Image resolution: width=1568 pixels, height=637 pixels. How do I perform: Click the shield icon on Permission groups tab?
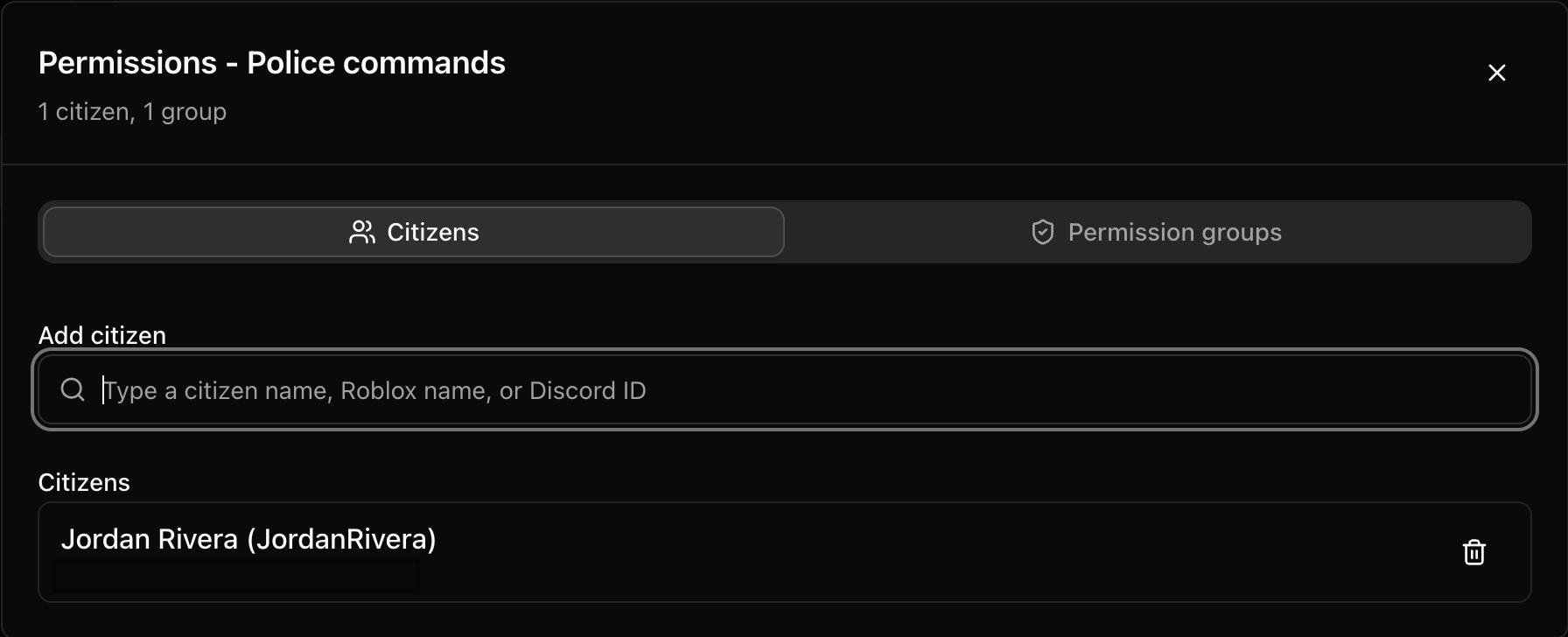(x=1042, y=232)
